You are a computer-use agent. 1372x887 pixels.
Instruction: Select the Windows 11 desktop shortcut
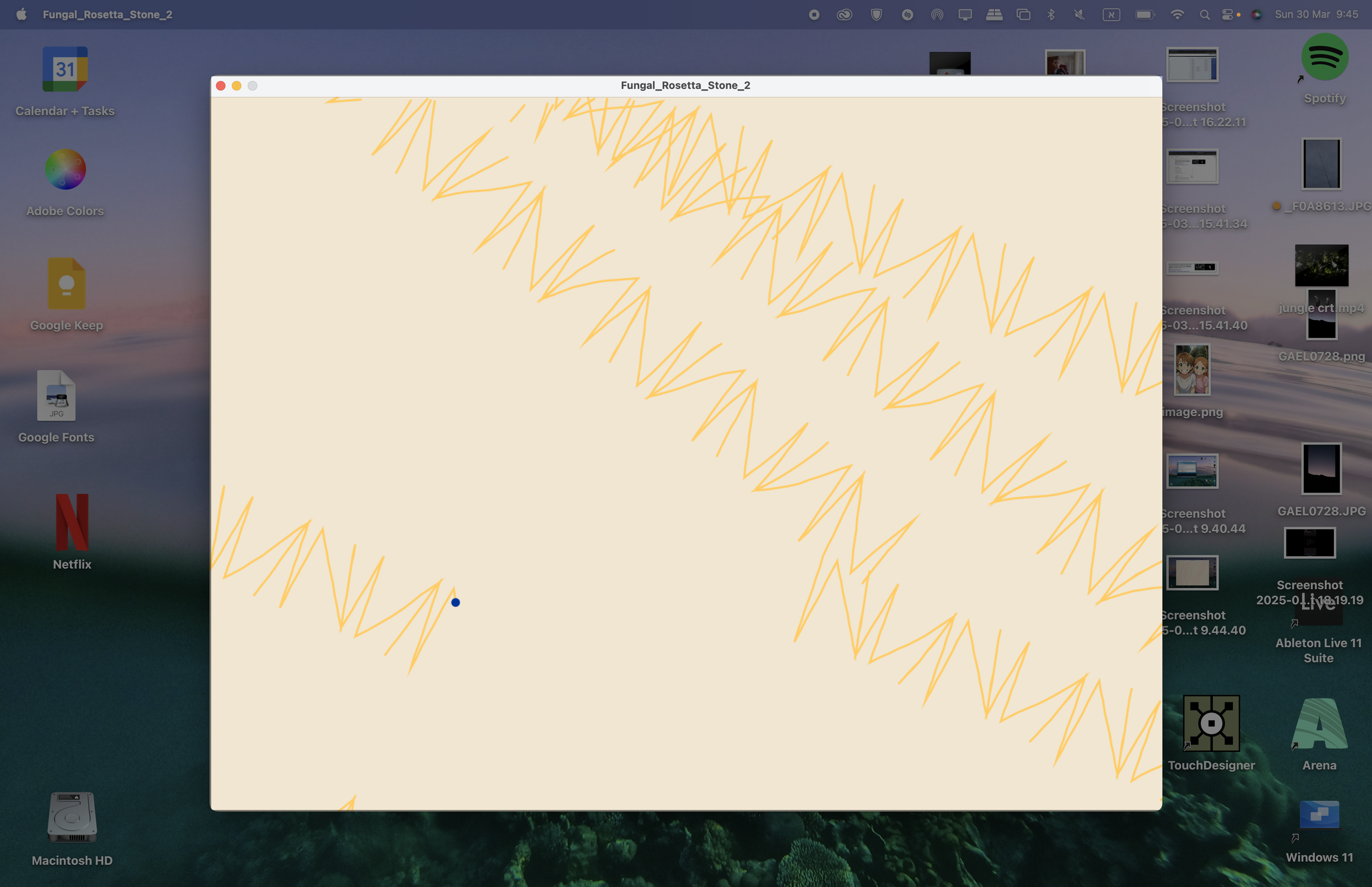(x=1319, y=814)
